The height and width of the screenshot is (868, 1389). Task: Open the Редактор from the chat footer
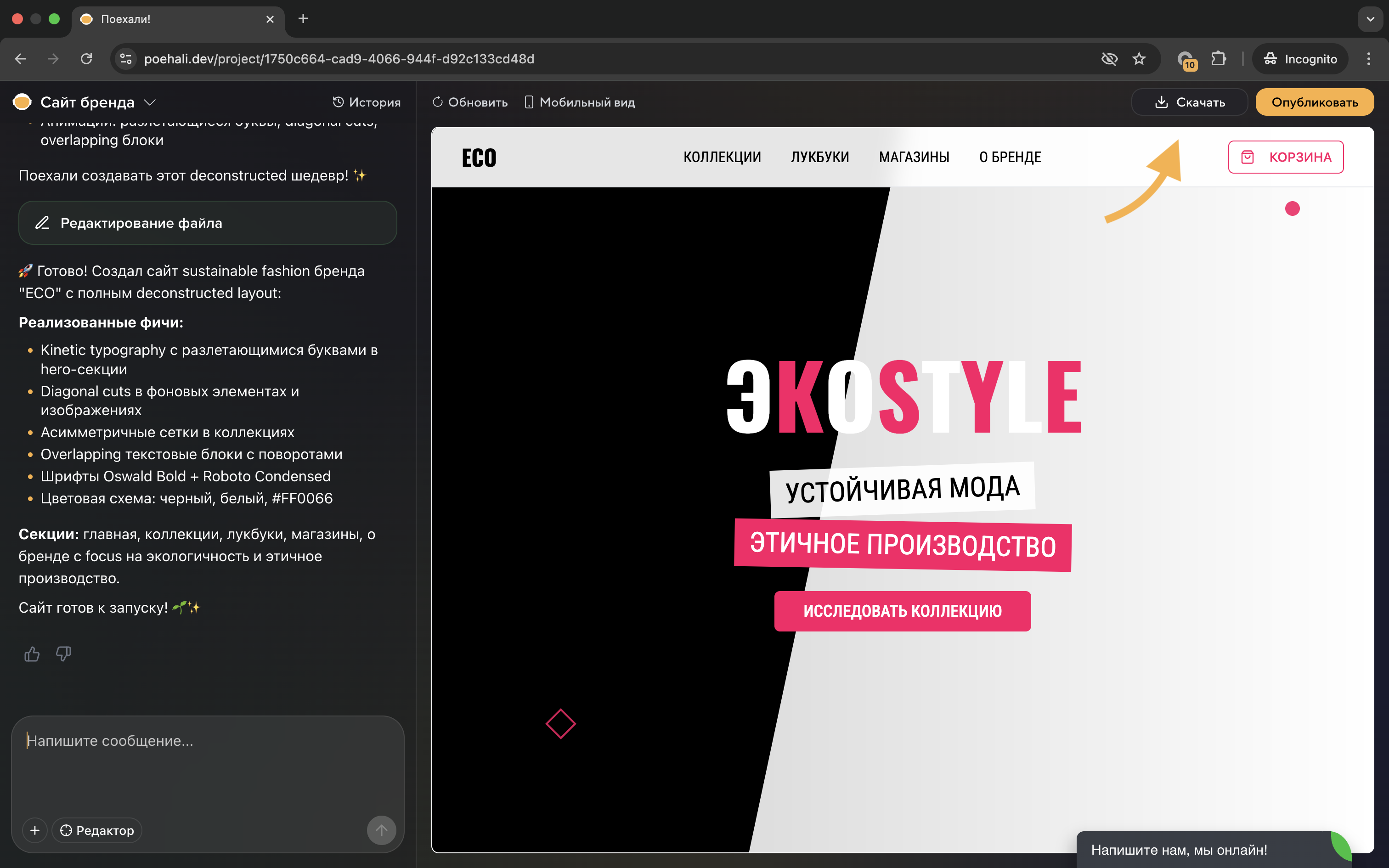tap(96, 830)
